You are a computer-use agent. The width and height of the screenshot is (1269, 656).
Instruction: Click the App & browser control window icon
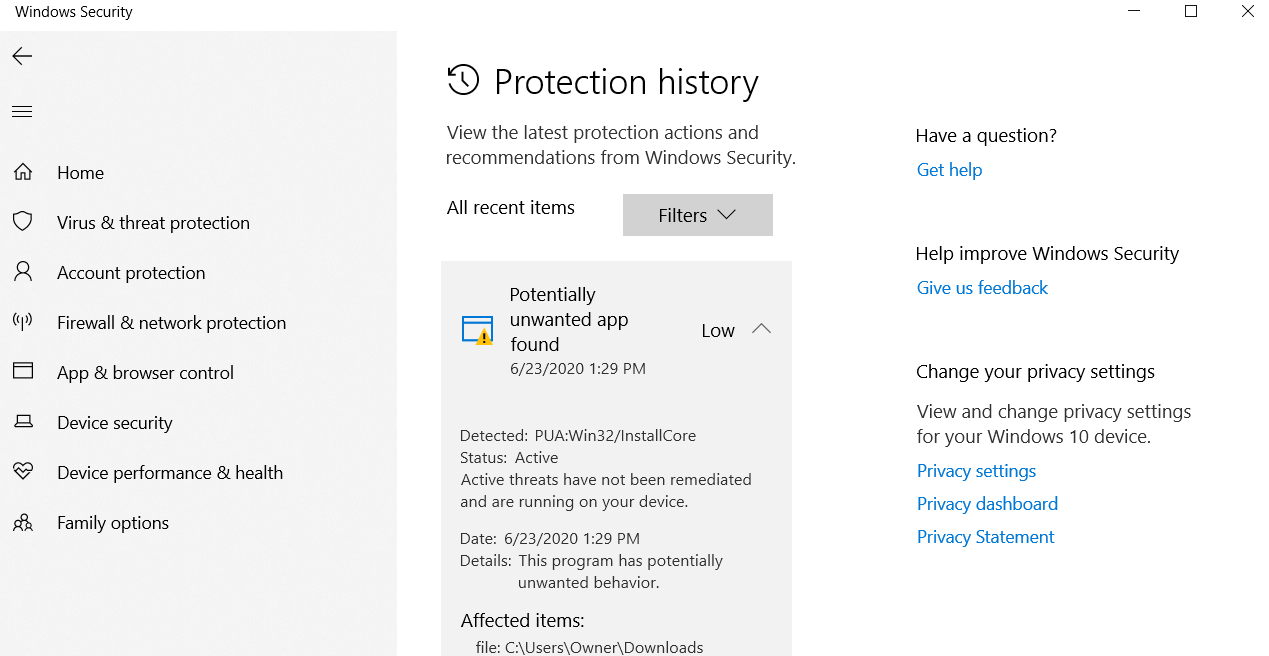pos(22,372)
